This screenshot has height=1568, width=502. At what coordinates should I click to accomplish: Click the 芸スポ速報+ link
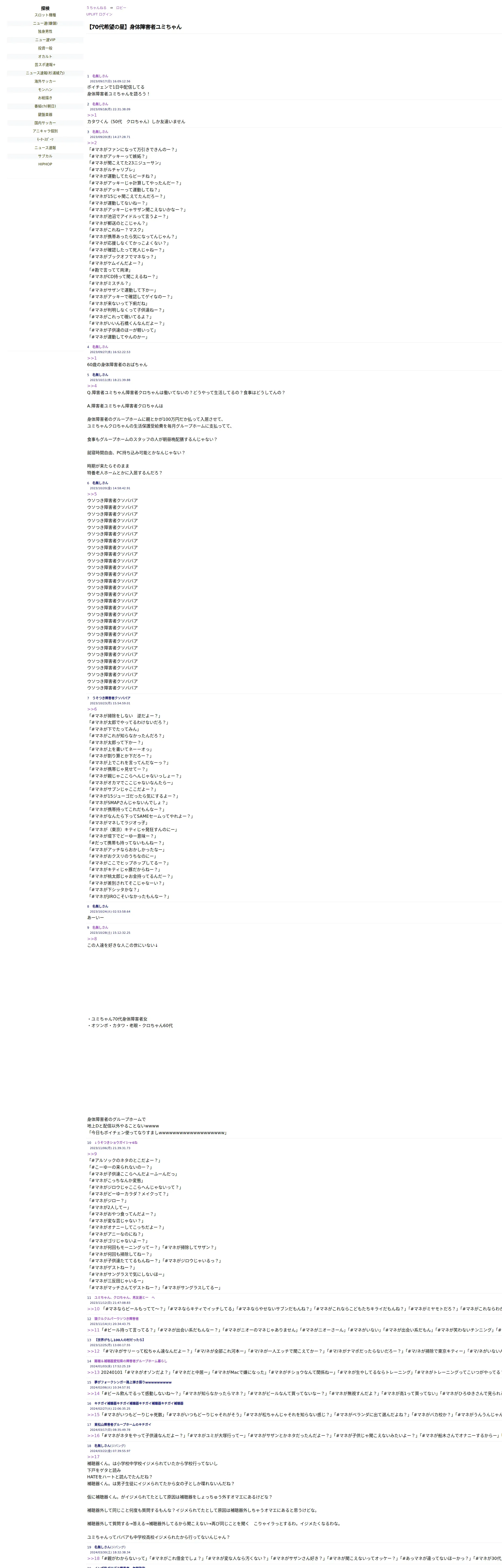click(45, 65)
